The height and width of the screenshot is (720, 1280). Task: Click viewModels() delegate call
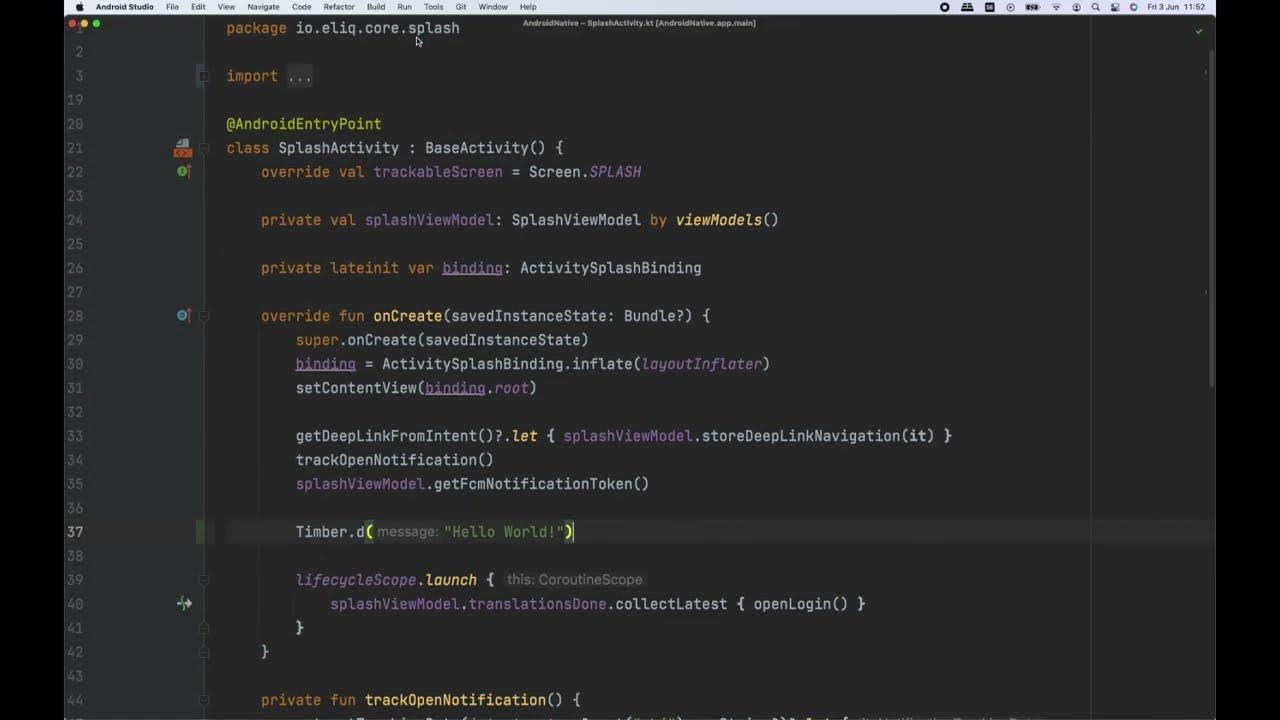click(x=727, y=220)
